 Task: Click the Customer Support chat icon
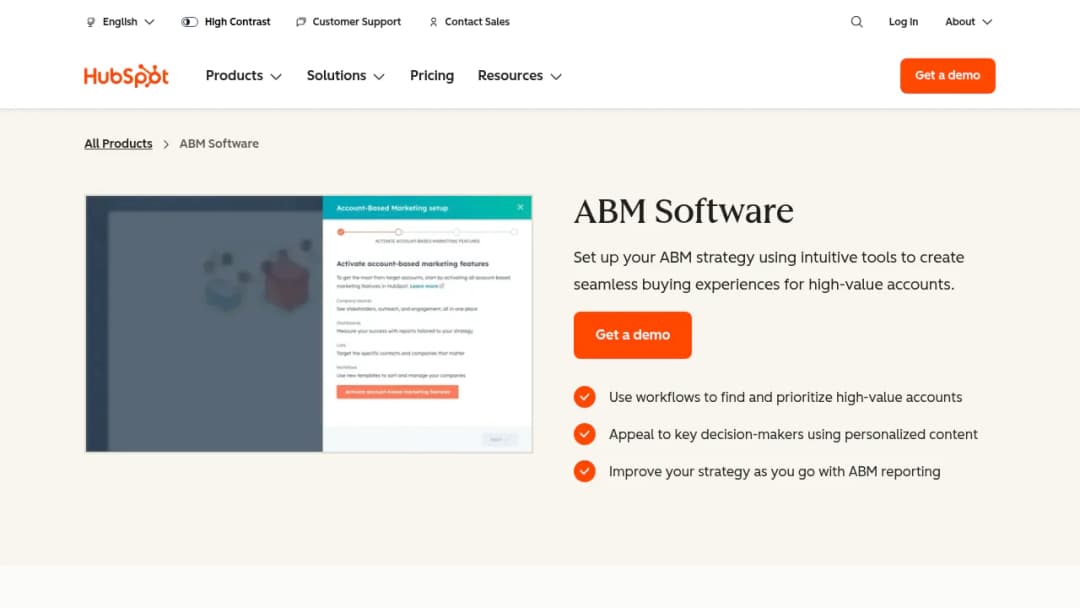[x=301, y=22]
